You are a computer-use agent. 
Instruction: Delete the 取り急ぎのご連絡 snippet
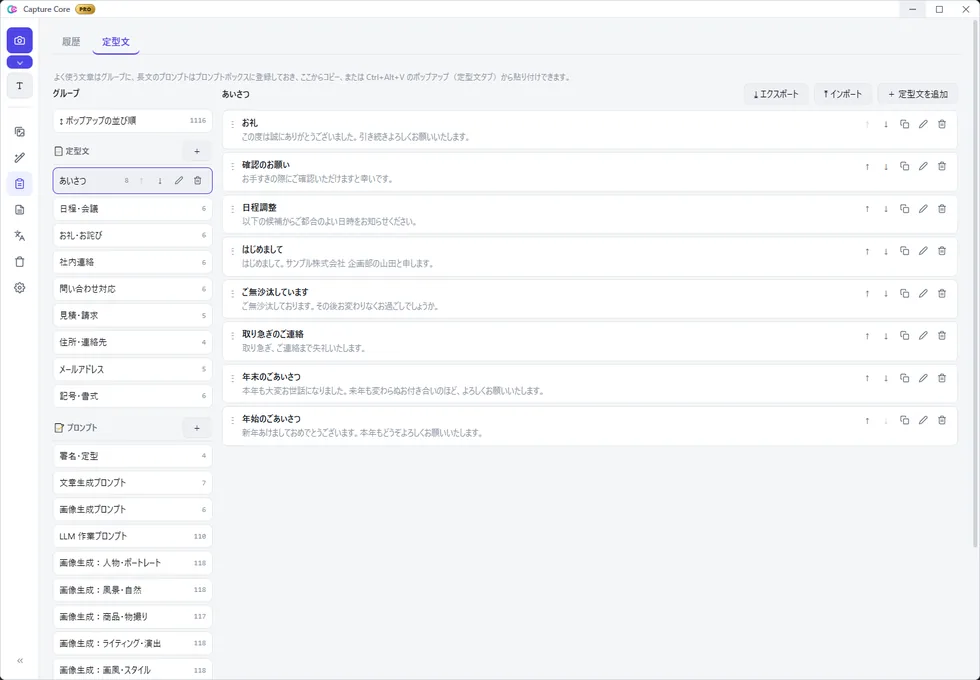(942, 336)
